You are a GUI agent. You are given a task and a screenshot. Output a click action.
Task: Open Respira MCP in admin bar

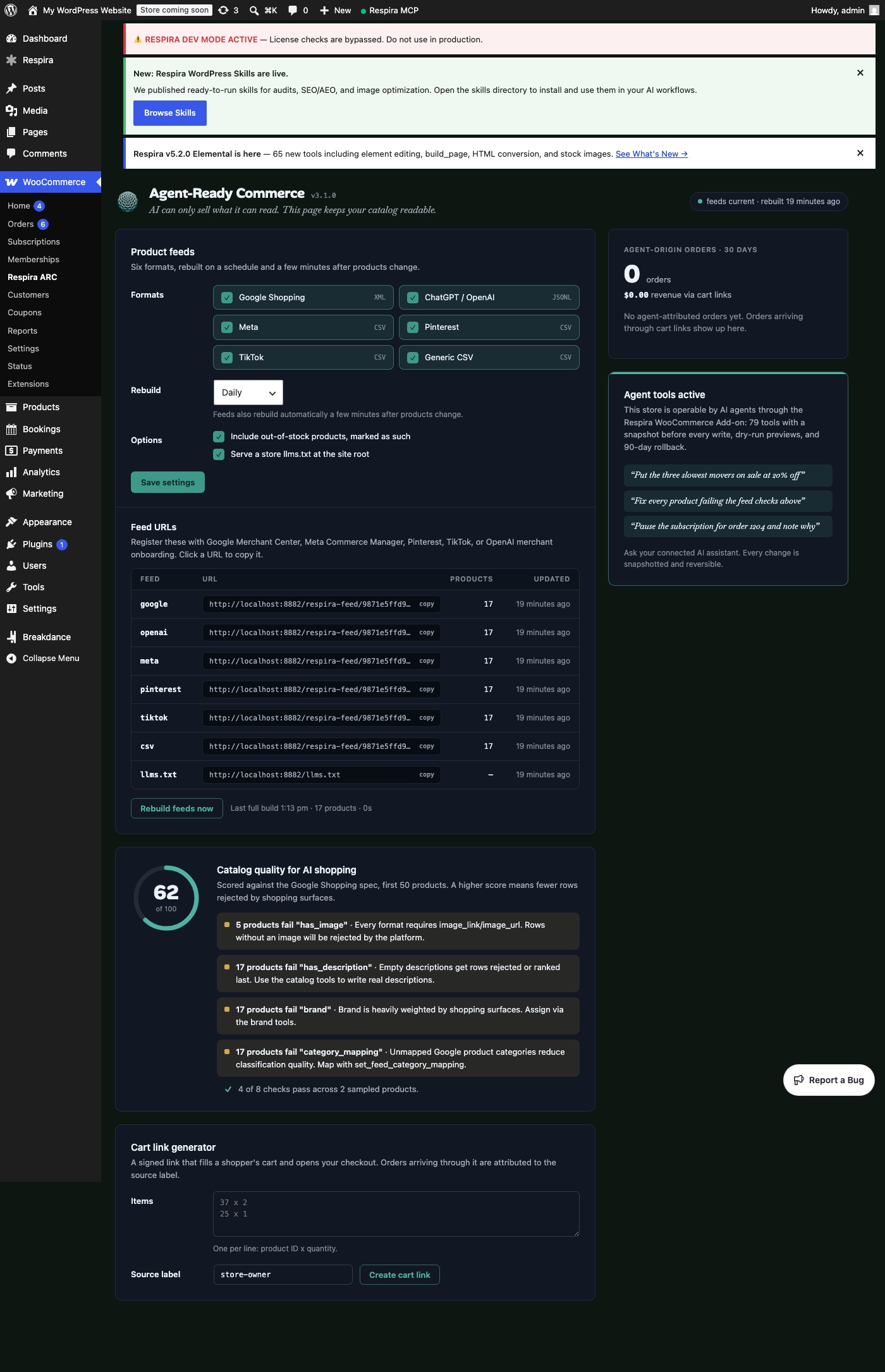click(389, 10)
